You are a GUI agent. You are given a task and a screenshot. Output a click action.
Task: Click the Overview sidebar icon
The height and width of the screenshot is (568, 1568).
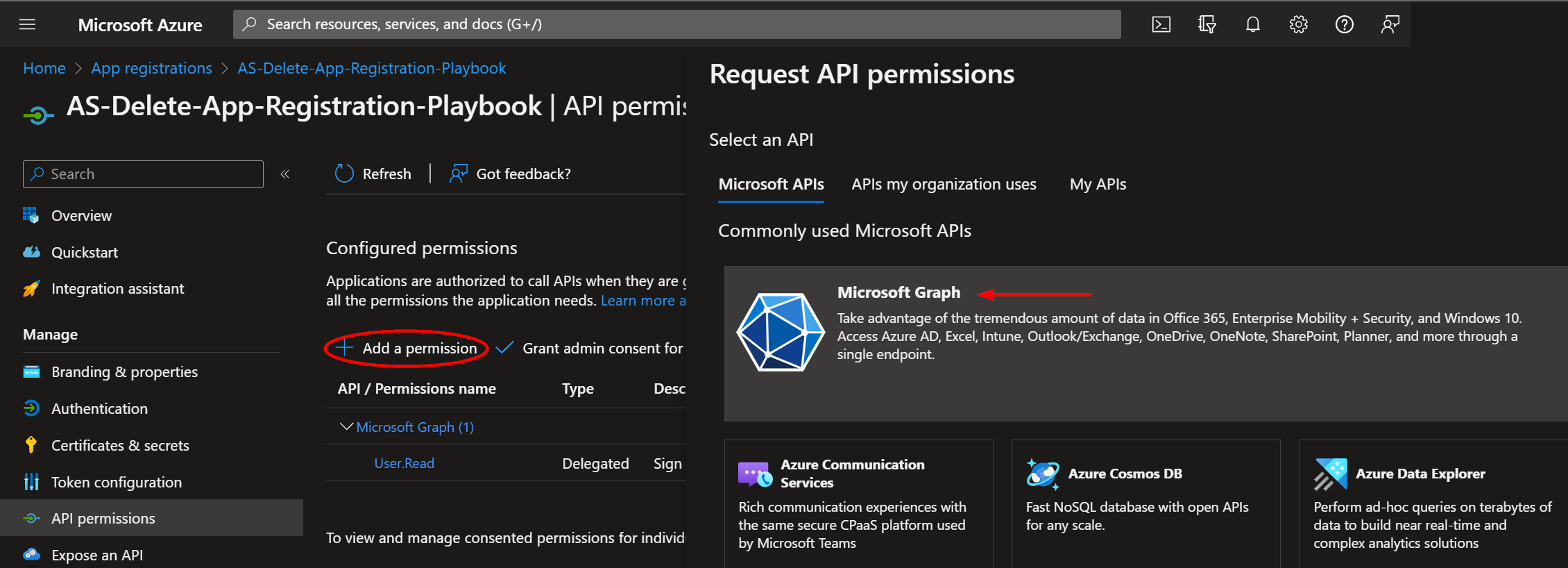tap(31, 215)
